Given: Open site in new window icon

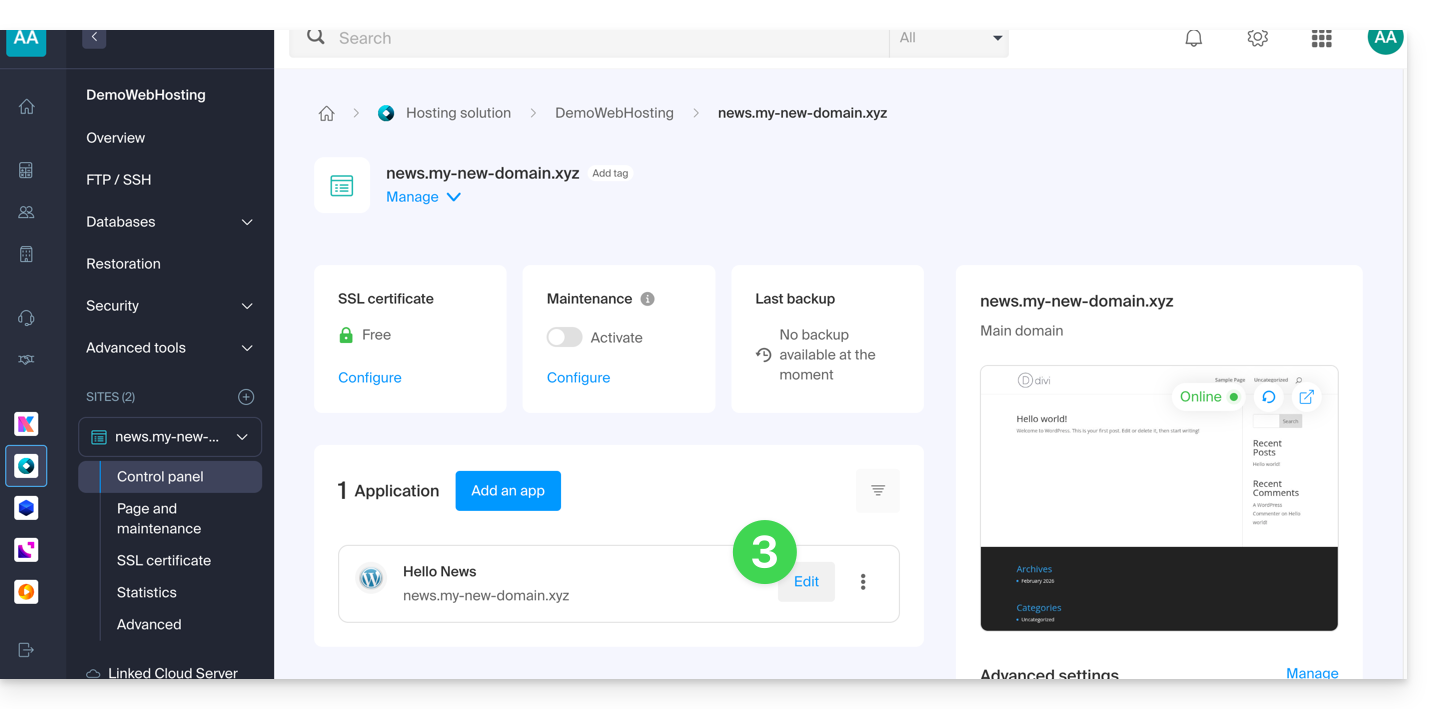Looking at the screenshot, I should (x=1306, y=397).
